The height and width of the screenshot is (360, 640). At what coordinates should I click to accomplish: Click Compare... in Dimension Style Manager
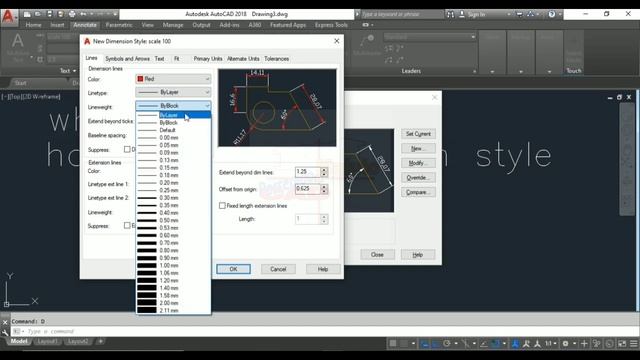[x=418, y=192]
